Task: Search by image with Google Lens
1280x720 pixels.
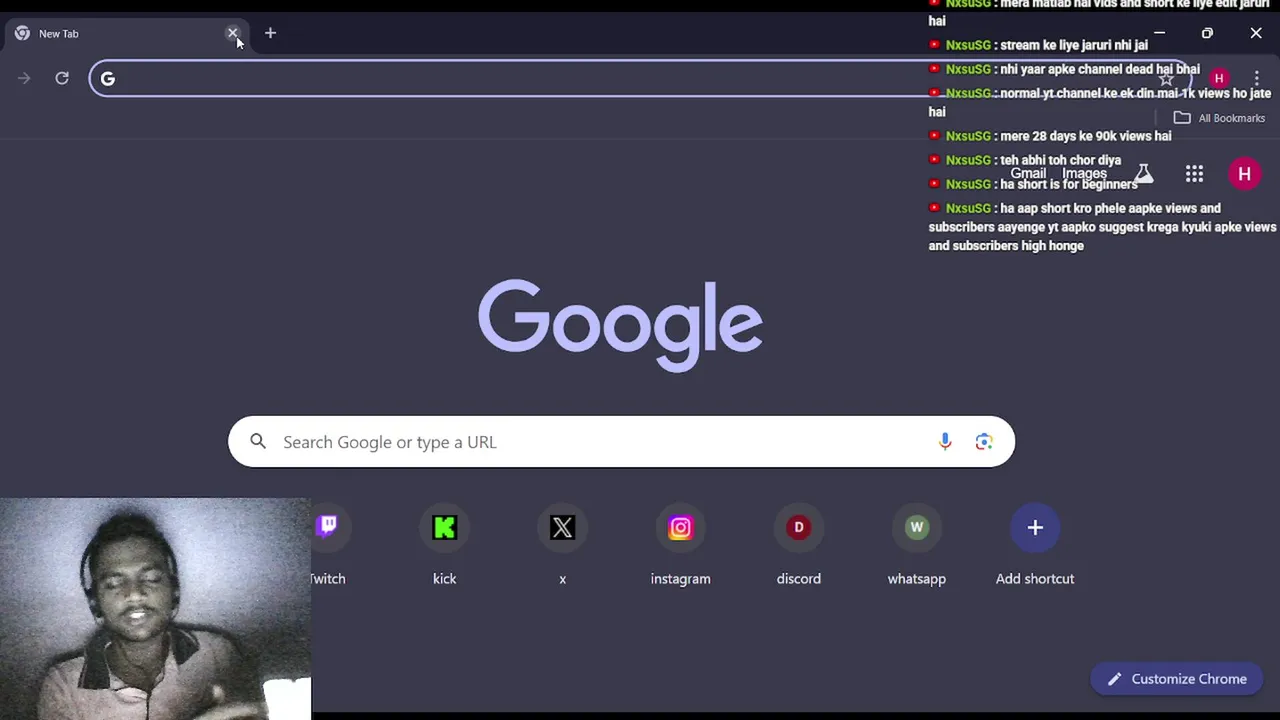Action: click(984, 442)
